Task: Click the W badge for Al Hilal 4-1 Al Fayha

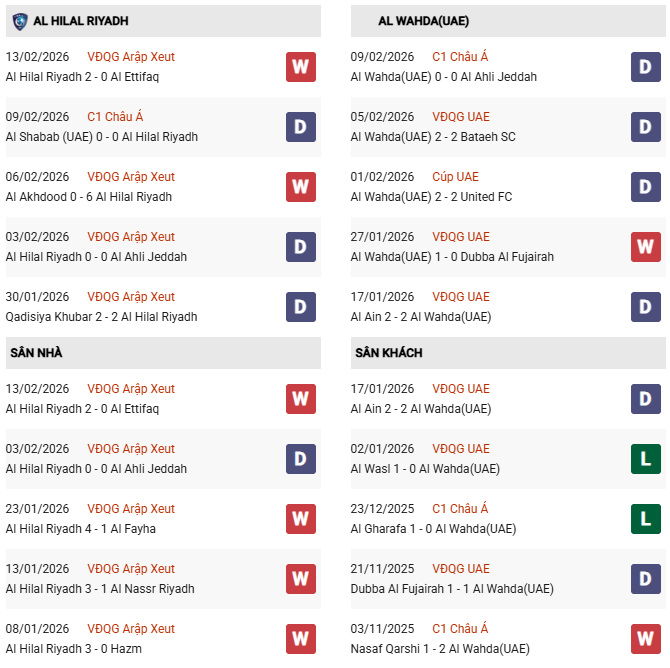Action: click(301, 519)
